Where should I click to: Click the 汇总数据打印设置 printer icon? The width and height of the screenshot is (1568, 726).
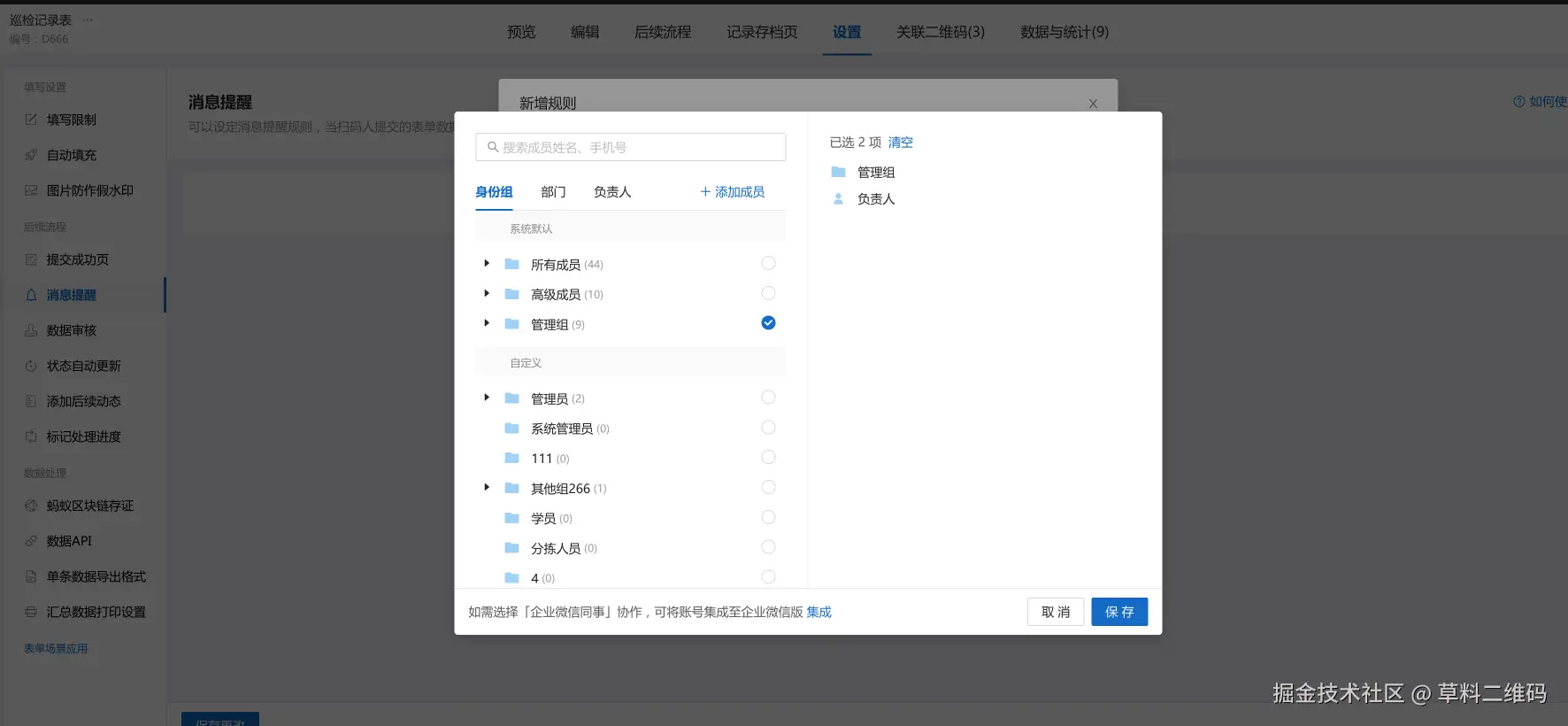point(31,612)
